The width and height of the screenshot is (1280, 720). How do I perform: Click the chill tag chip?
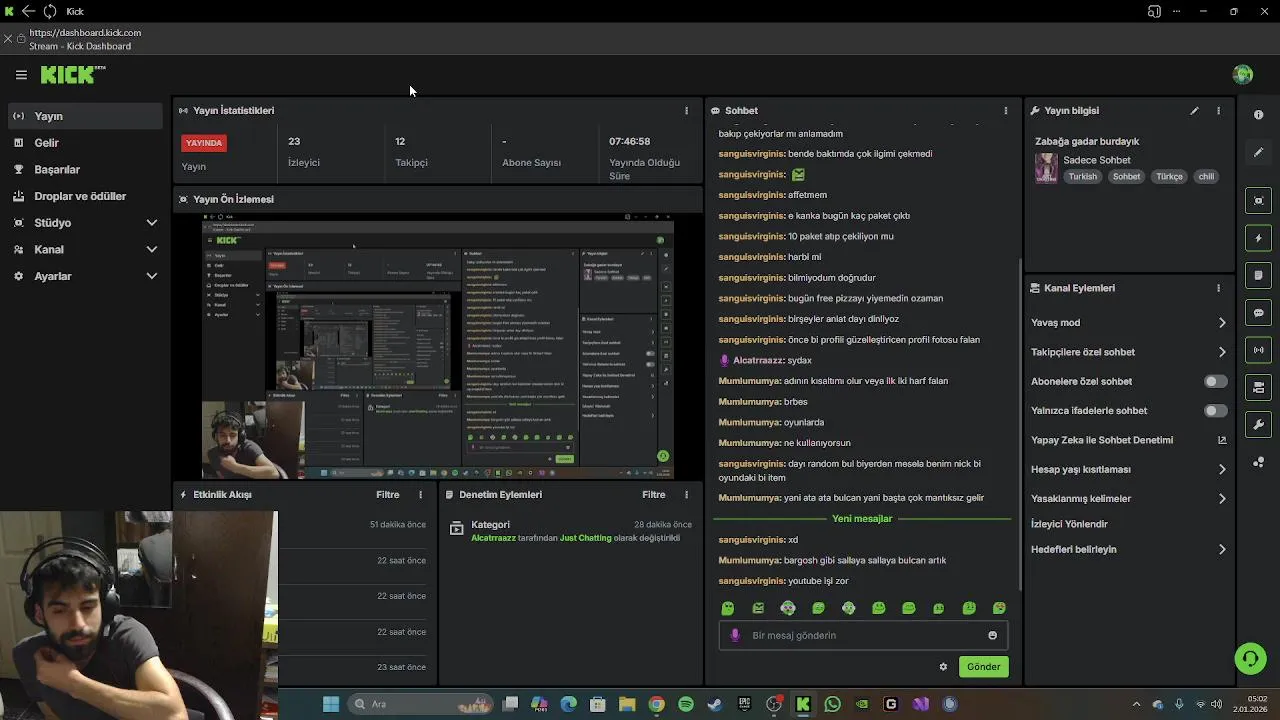[1206, 177]
